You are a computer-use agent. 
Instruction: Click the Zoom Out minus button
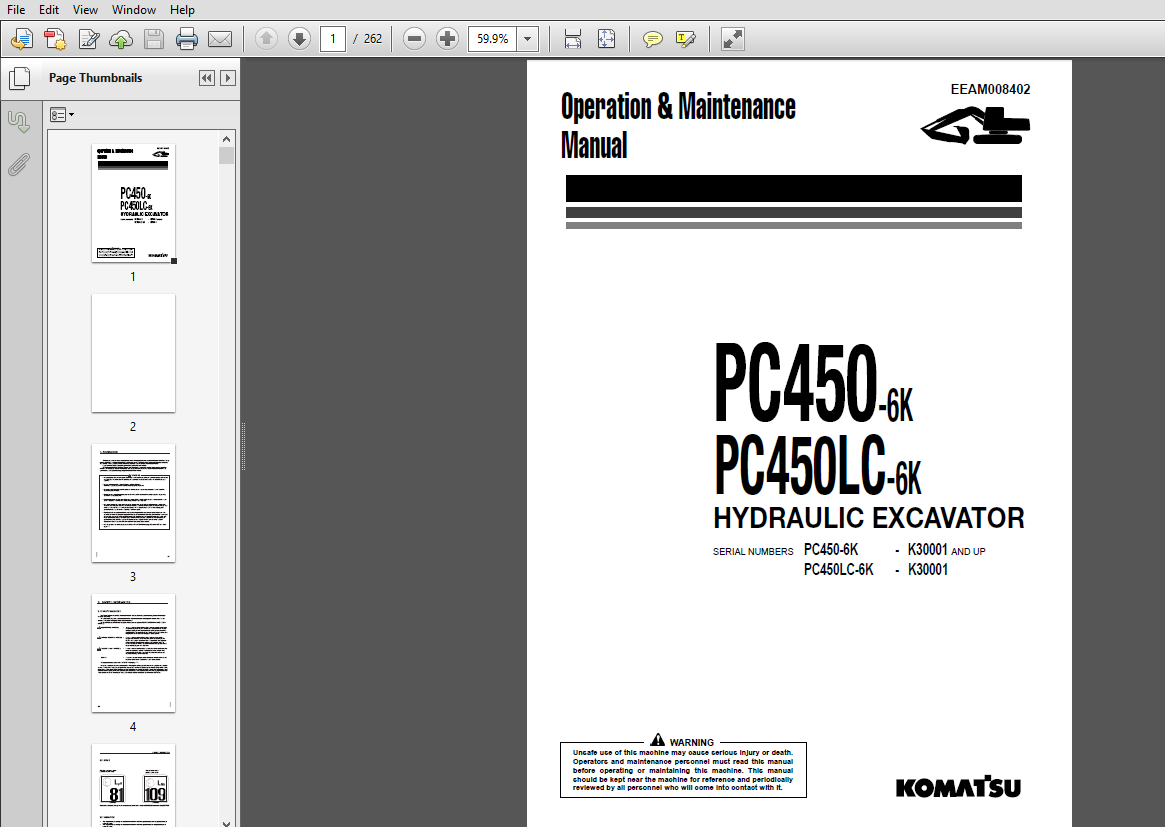pos(414,39)
